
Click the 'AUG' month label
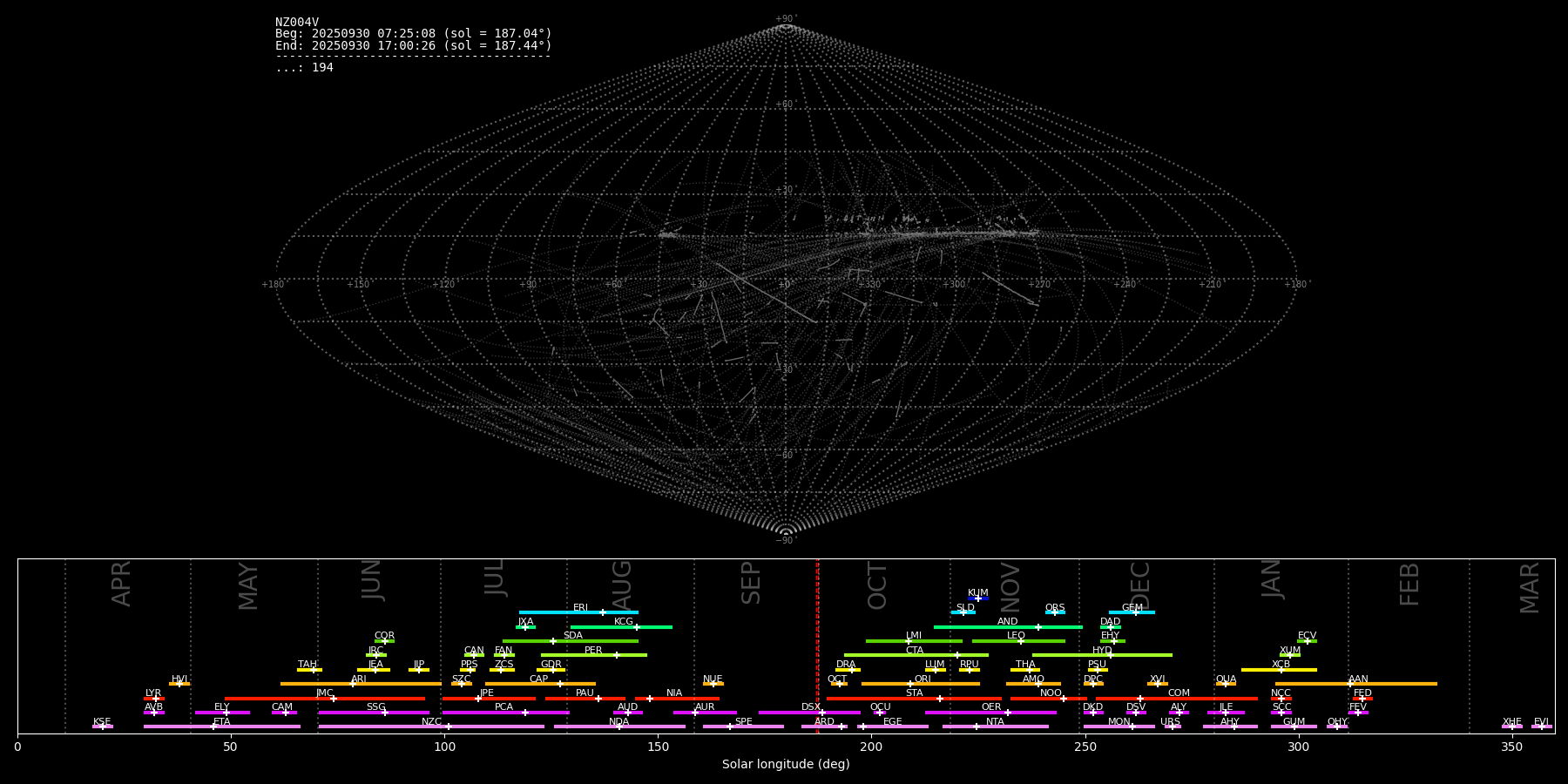[x=622, y=584]
